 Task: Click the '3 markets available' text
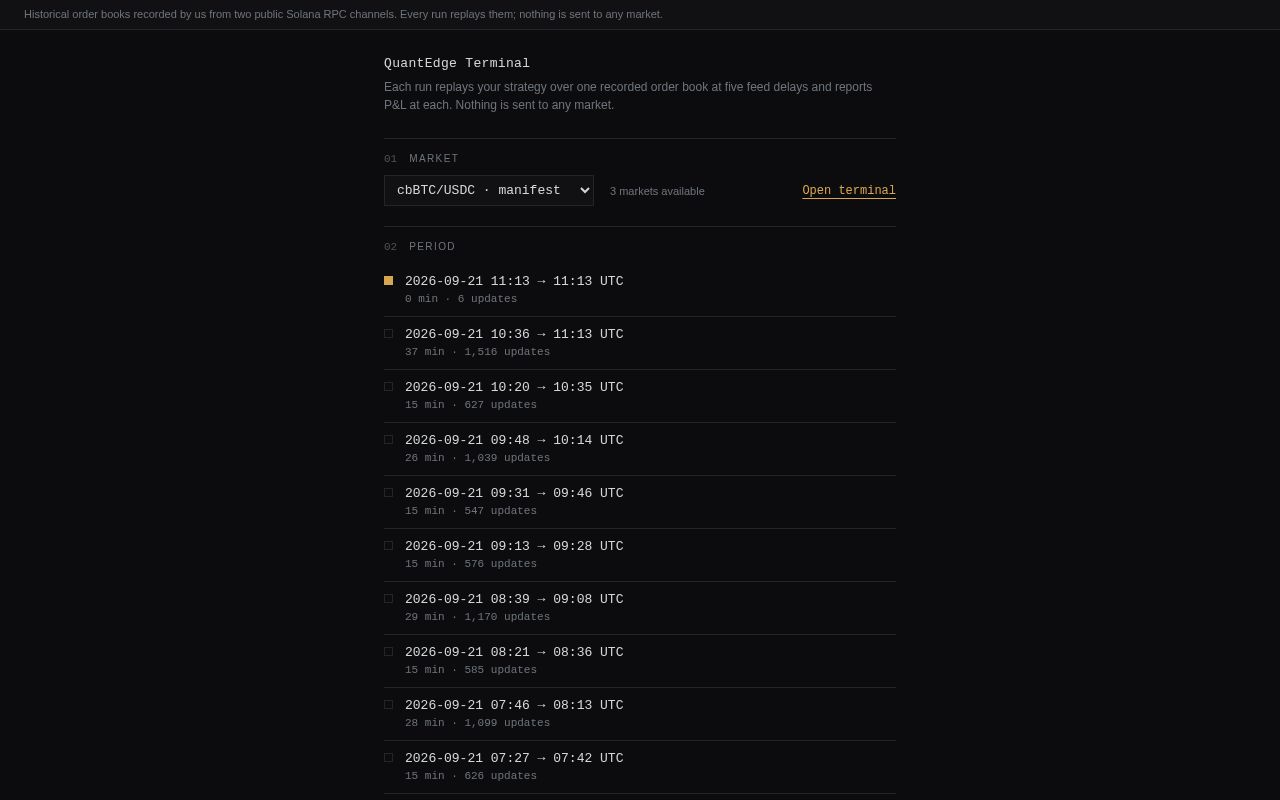(657, 191)
